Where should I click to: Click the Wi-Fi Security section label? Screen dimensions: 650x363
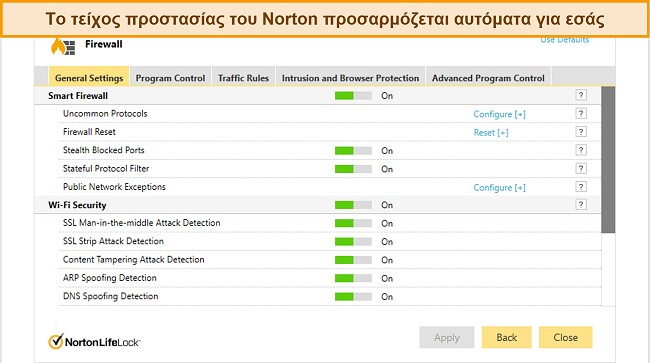[x=77, y=205]
